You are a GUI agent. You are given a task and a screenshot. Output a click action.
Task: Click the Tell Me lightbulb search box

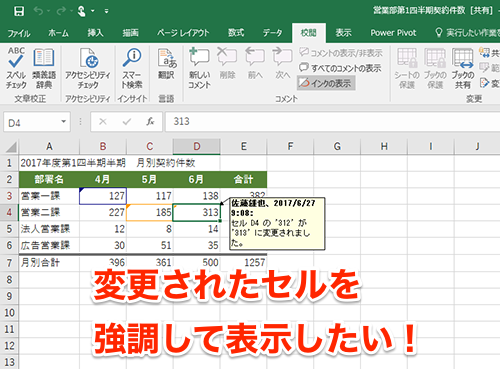[467, 33]
